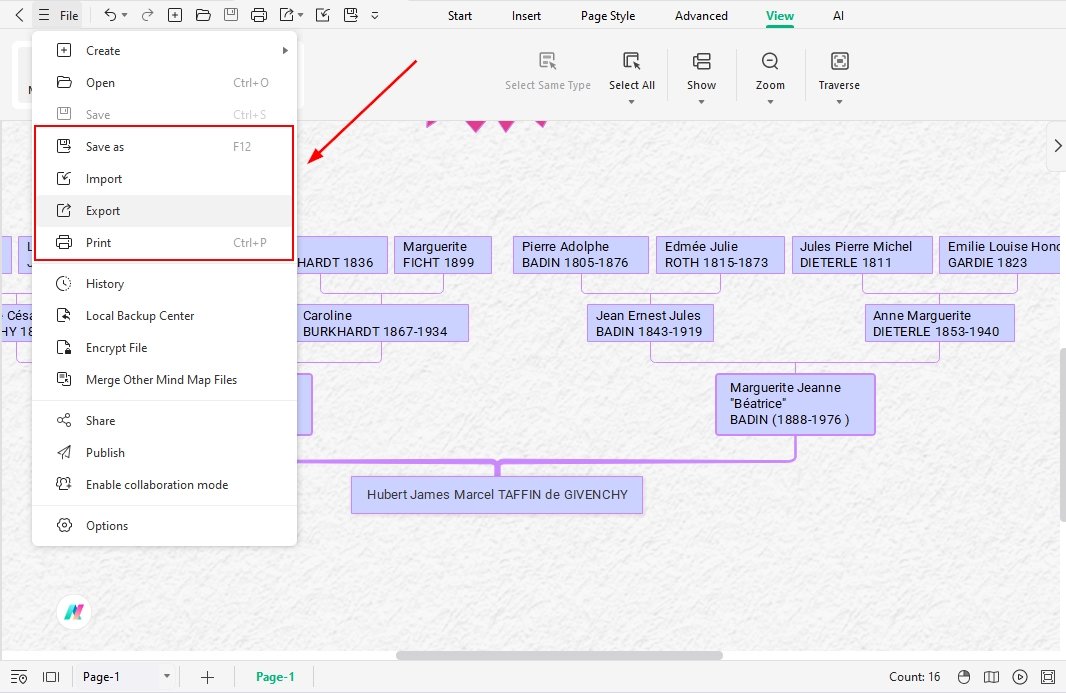This screenshot has width=1066, height=693.
Task: Click the Save as toolbar icon
Action: click(x=351, y=15)
